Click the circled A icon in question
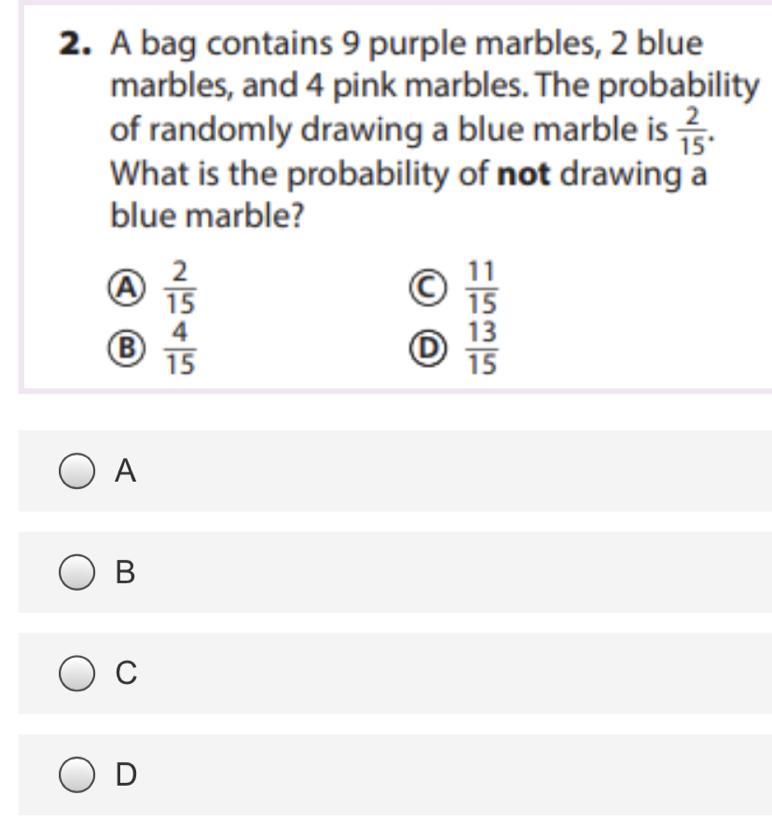Viewport: 772px width, 827px height. coord(127,288)
